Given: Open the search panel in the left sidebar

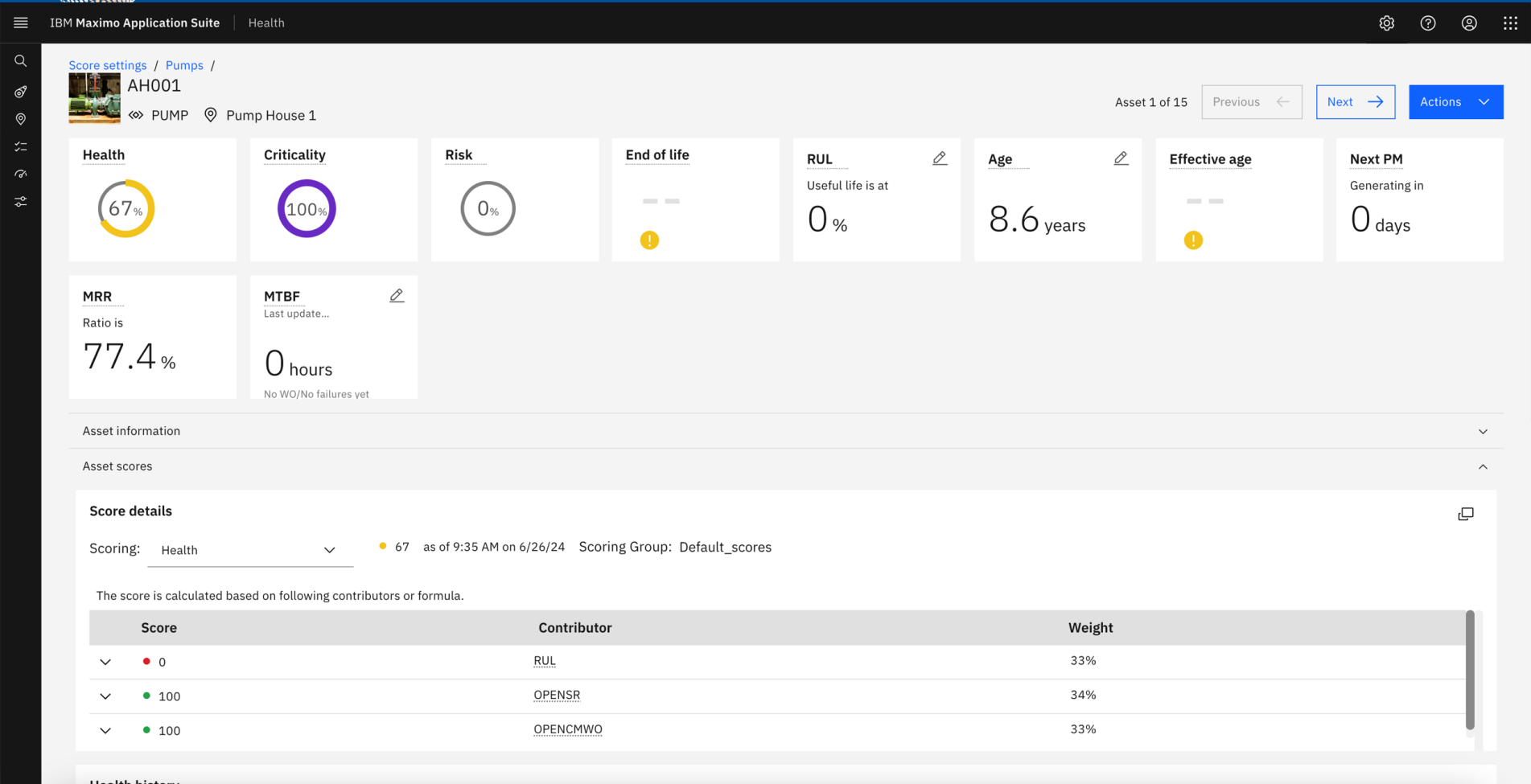Looking at the screenshot, I should coord(20,60).
